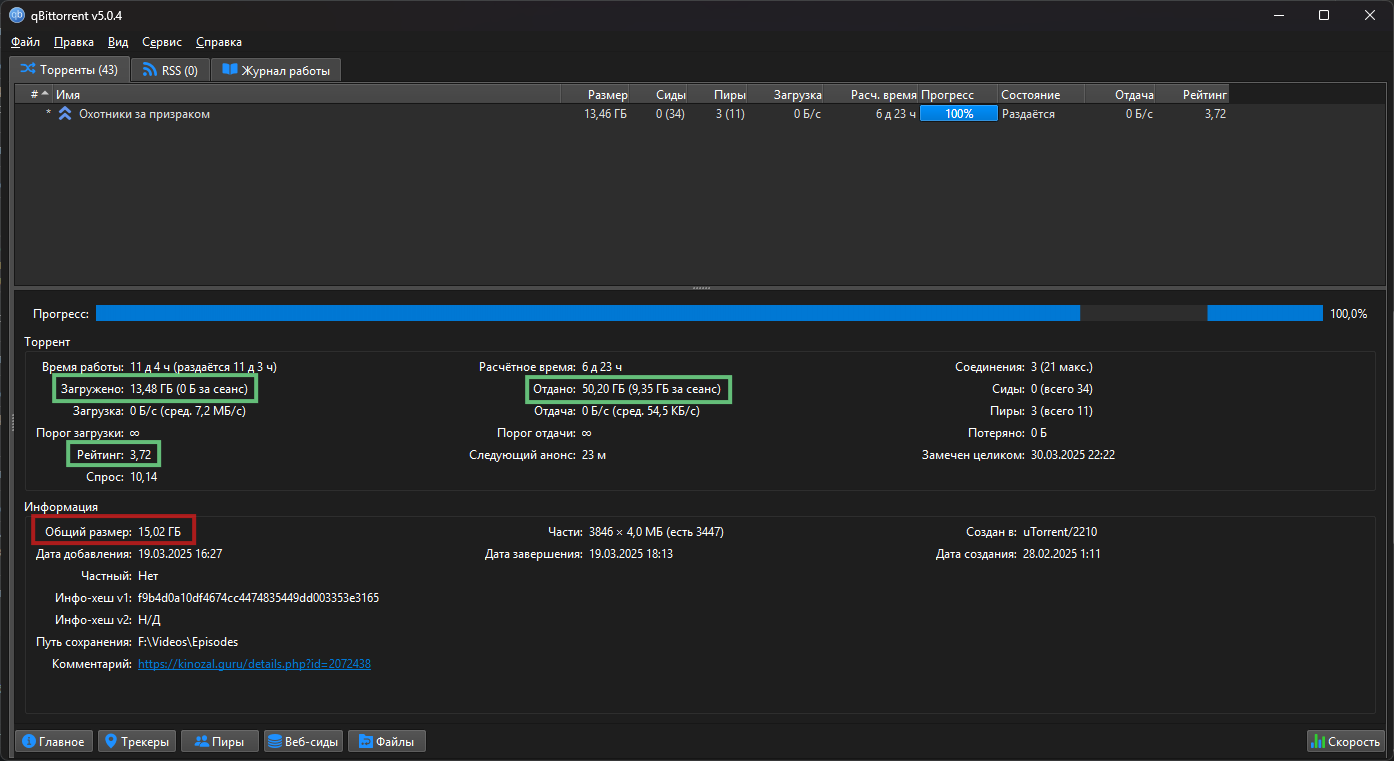1394x761 pixels.
Task: Open the Файл menu
Action: (25, 42)
